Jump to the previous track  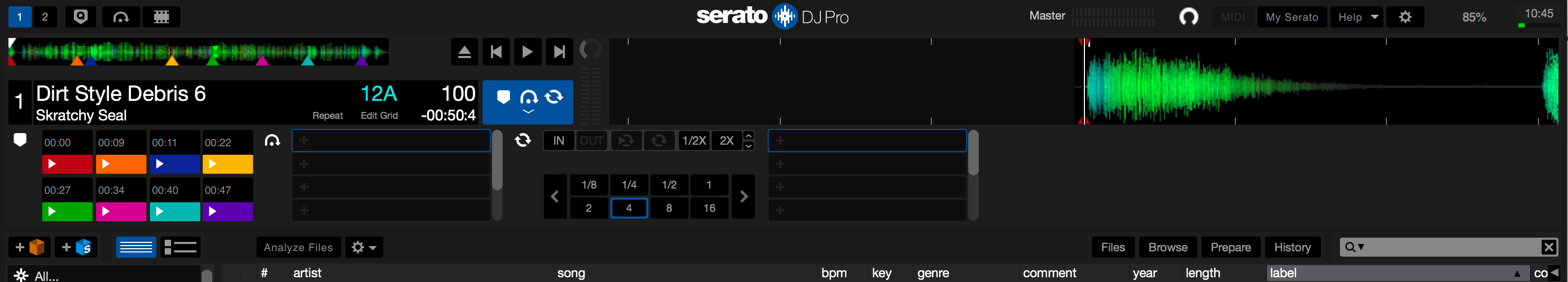point(496,52)
